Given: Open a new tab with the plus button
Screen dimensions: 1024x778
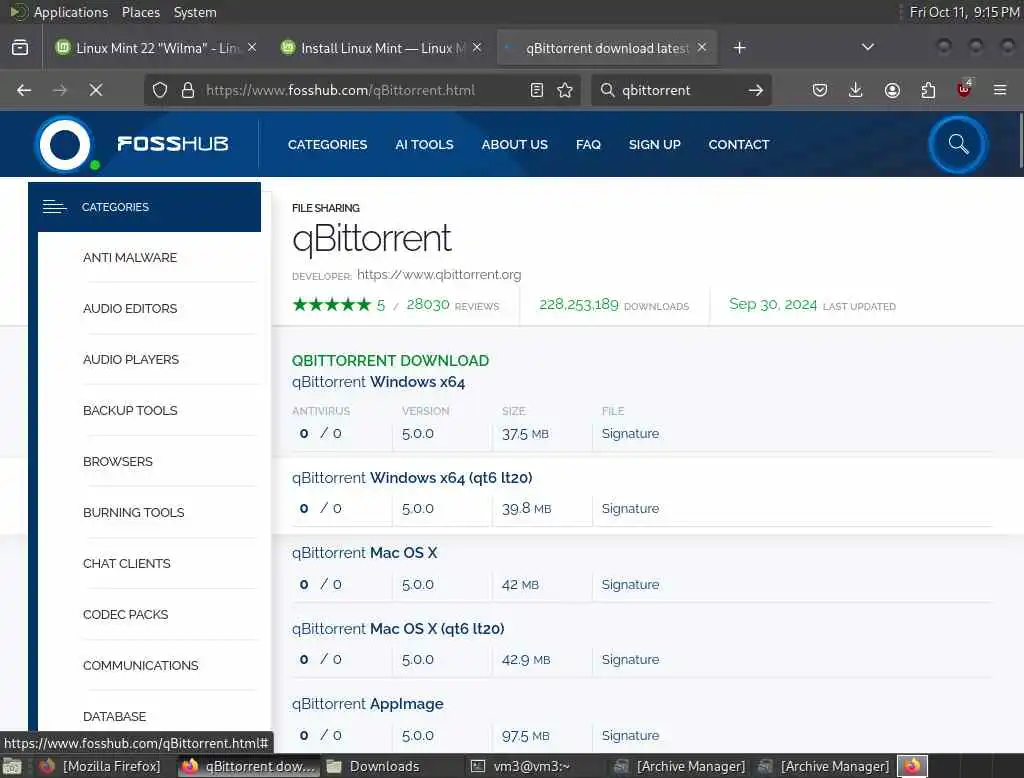Looking at the screenshot, I should coord(739,48).
